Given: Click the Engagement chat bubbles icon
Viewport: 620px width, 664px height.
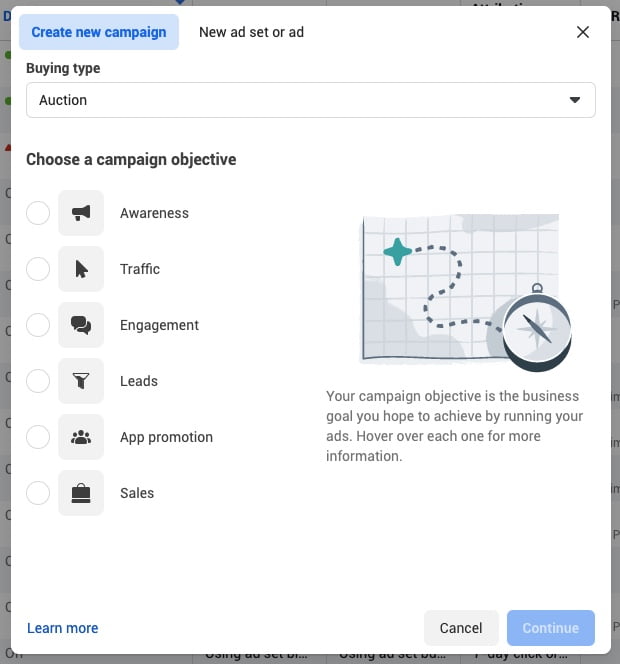Looking at the screenshot, I should pos(81,325).
